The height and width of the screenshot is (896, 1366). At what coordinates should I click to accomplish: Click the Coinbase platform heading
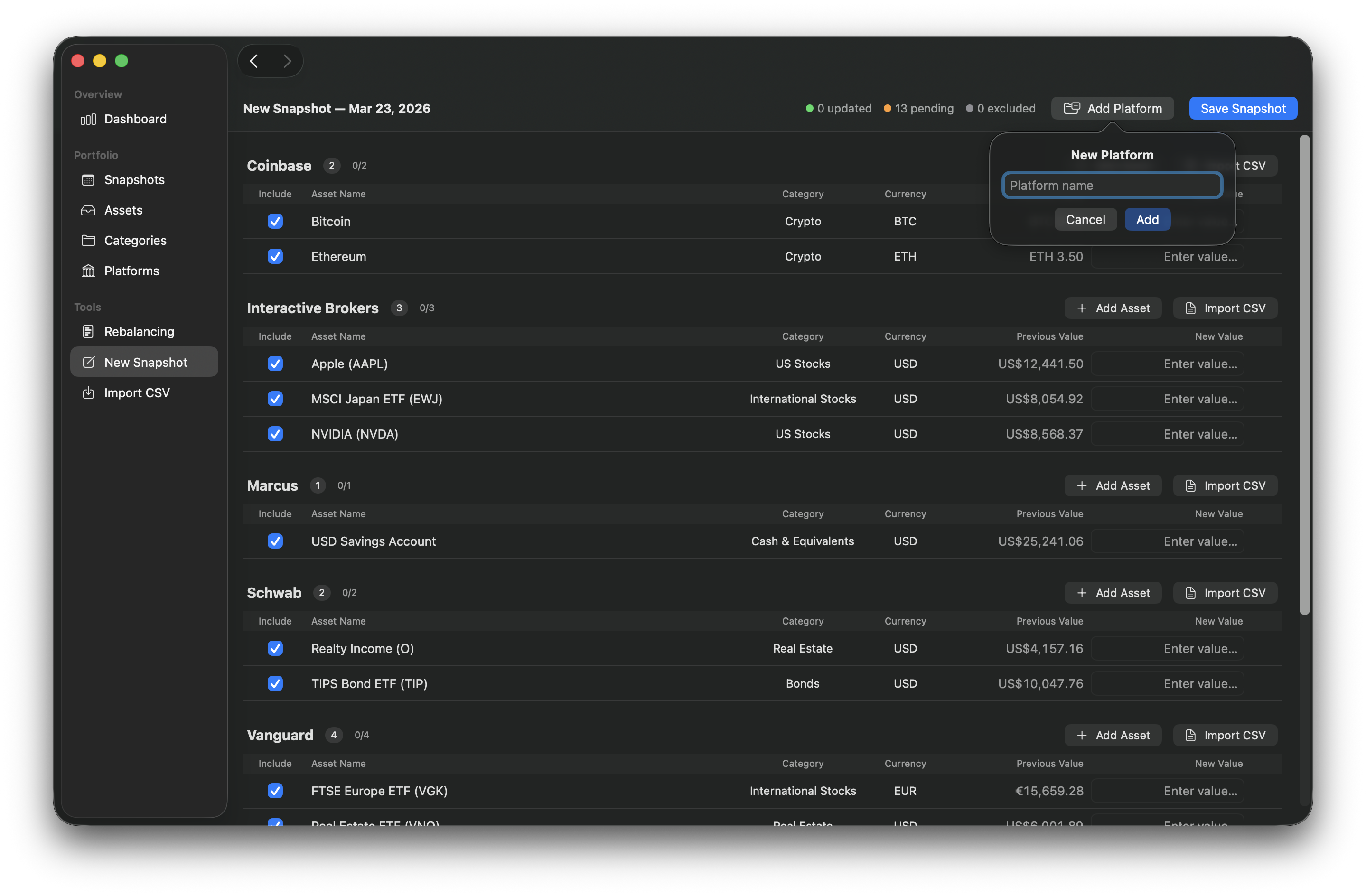[279, 166]
